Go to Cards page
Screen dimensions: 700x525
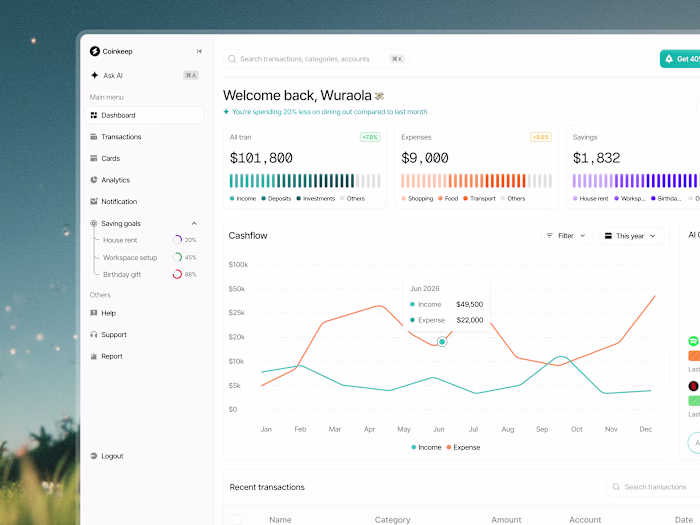pos(145,158)
